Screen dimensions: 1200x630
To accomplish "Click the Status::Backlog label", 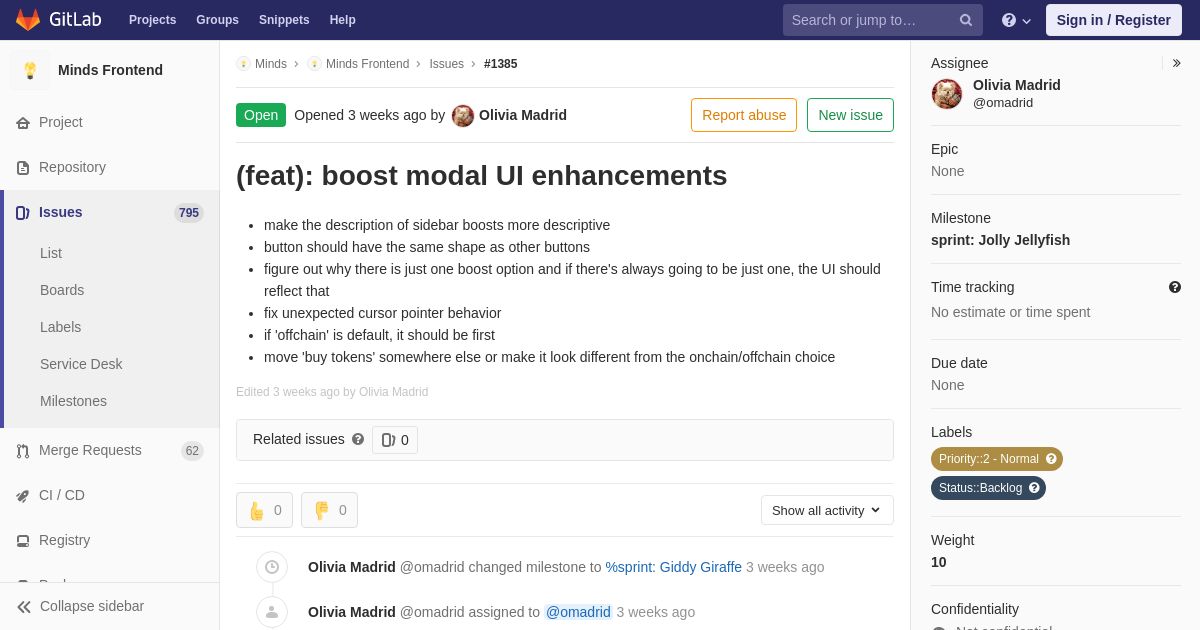I will [980, 488].
